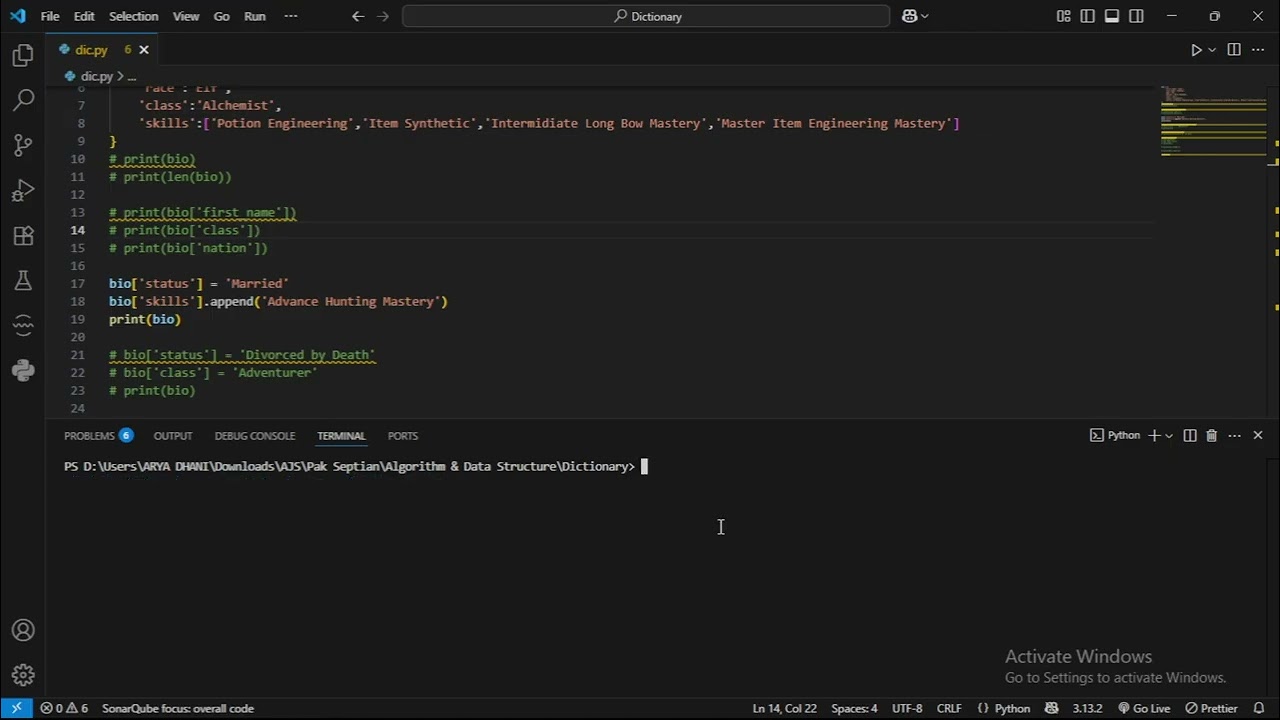Change line ending via CRLF
The image size is (1280, 720).
tap(949, 708)
